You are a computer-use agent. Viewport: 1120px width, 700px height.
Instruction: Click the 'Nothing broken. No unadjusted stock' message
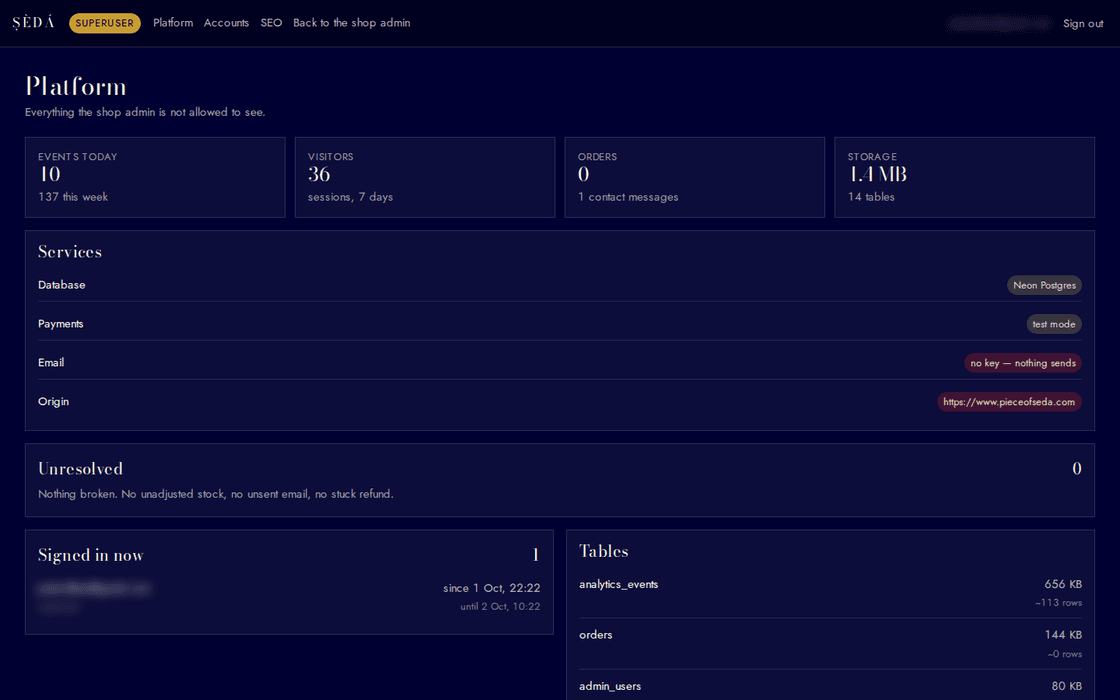point(216,494)
